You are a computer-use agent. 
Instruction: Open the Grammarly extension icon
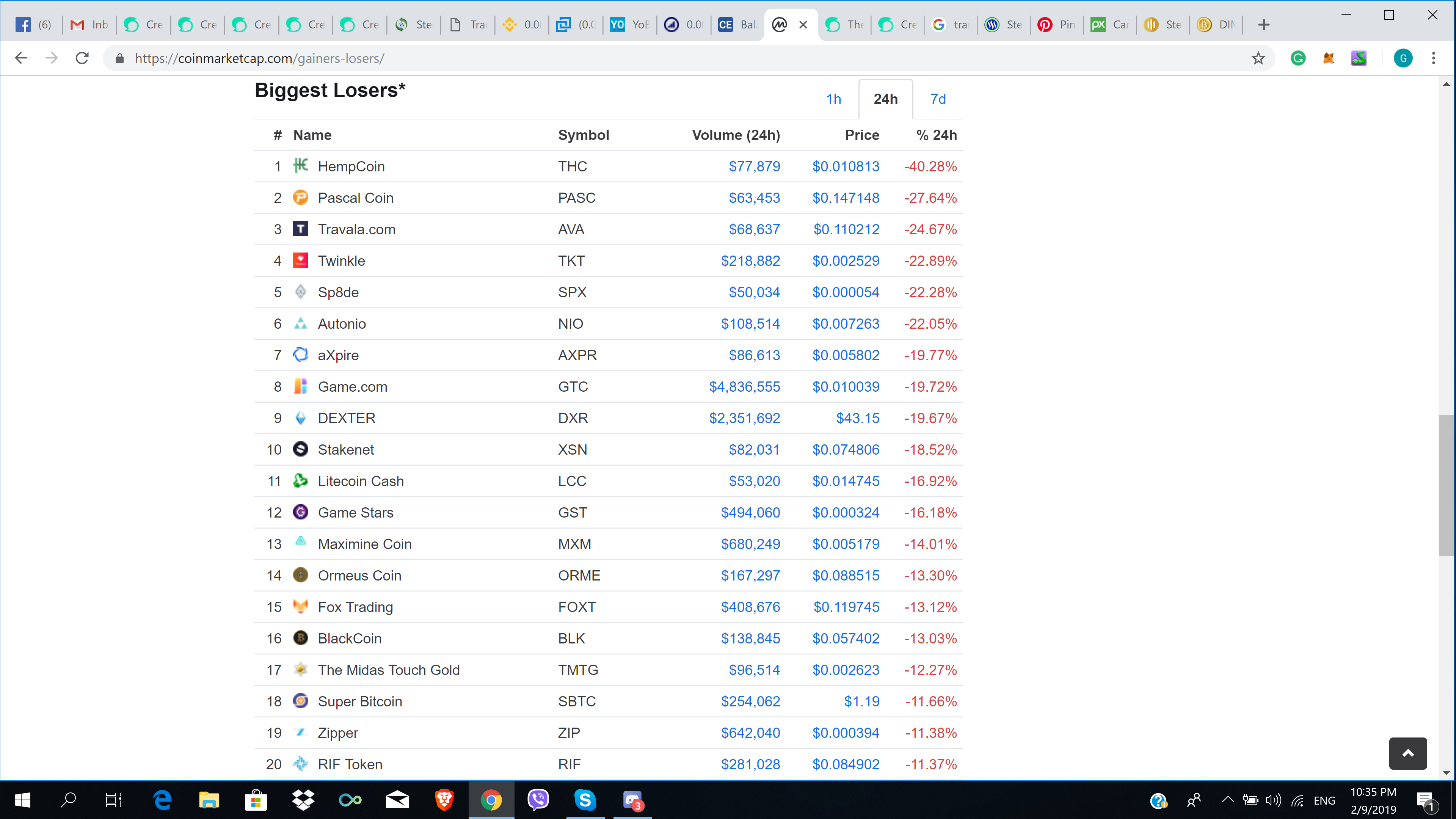1298,58
